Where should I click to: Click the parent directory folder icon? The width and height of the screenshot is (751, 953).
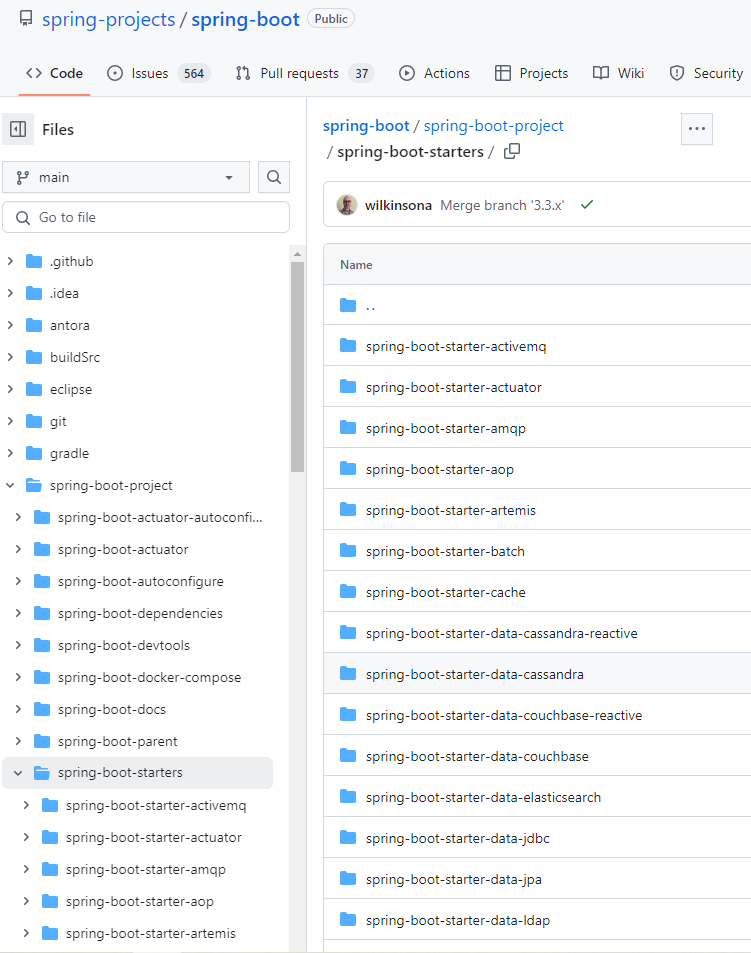click(x=348, y=305)
